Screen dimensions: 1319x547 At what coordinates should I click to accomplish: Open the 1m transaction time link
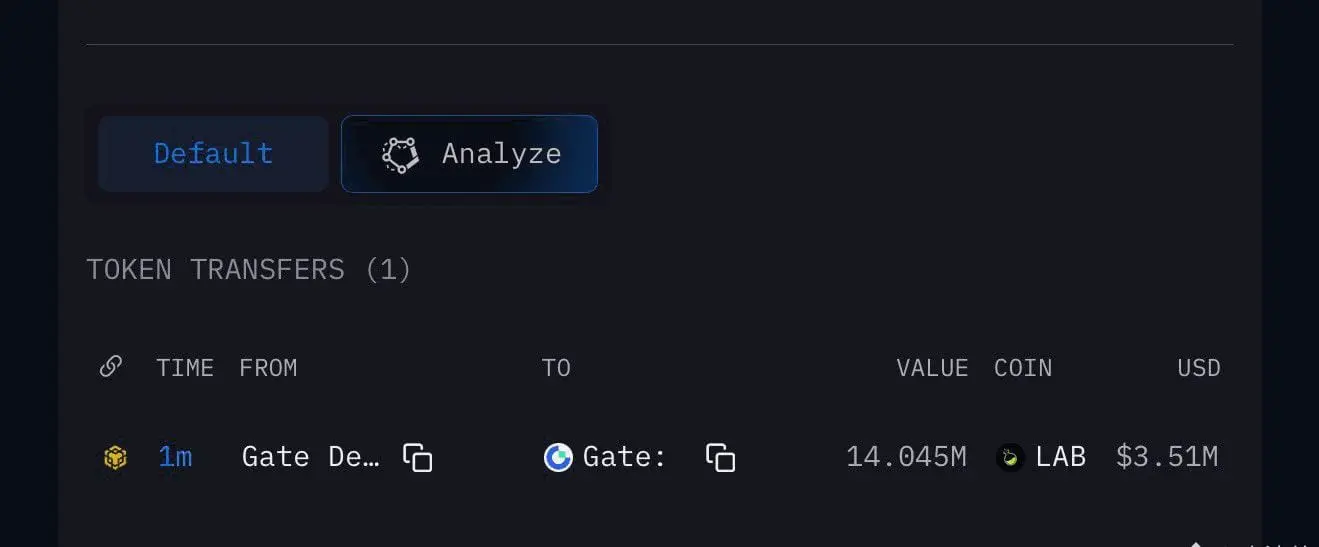(175, 457)
